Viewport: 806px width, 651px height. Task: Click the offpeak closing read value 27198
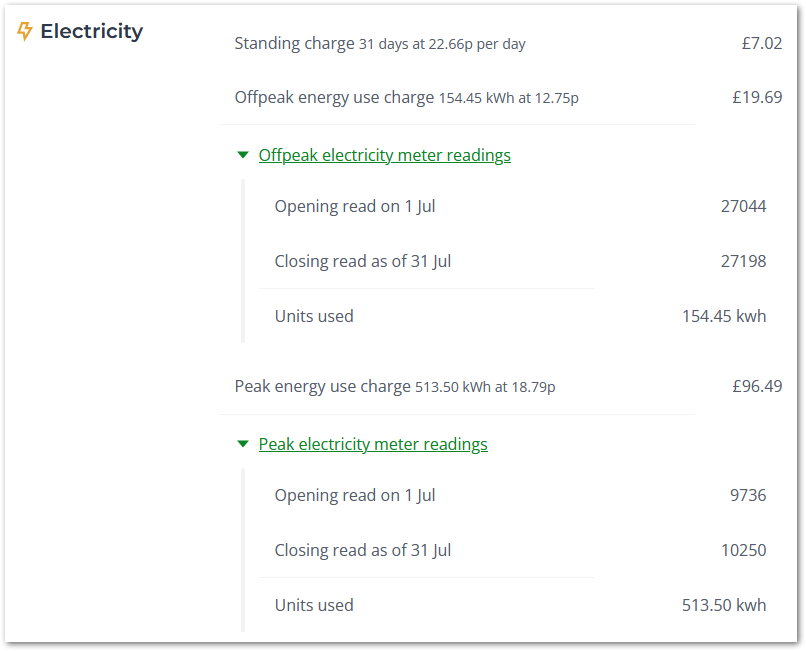click(x=743, y=261)
